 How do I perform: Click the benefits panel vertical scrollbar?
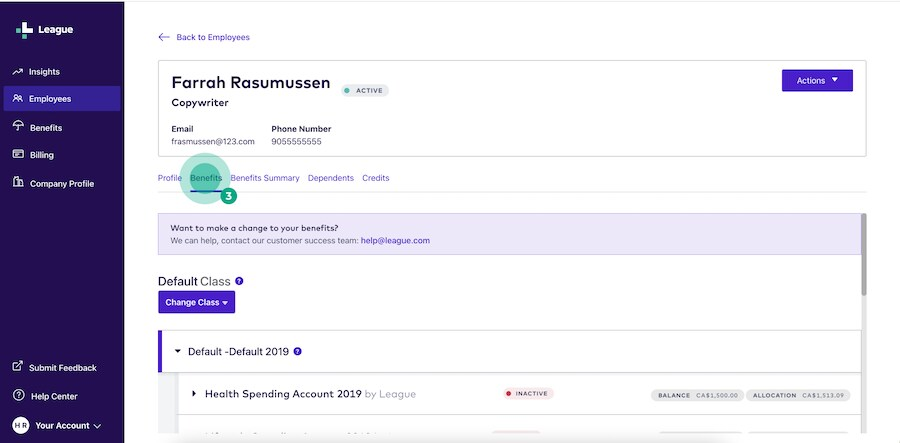point(864,255)
